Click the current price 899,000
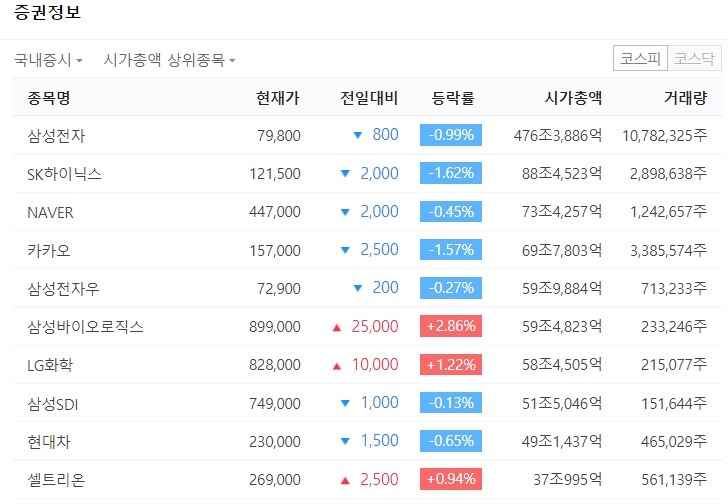 coord(275,327)
